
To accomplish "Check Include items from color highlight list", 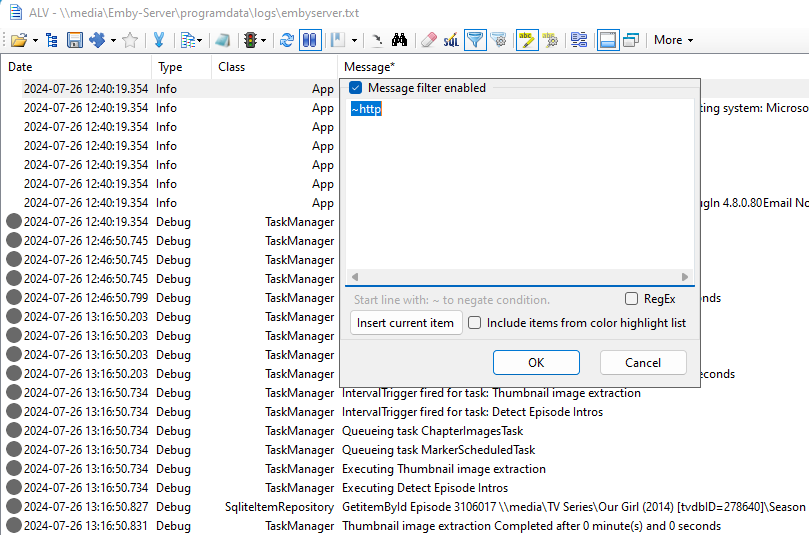I will [x=475, y=323].
